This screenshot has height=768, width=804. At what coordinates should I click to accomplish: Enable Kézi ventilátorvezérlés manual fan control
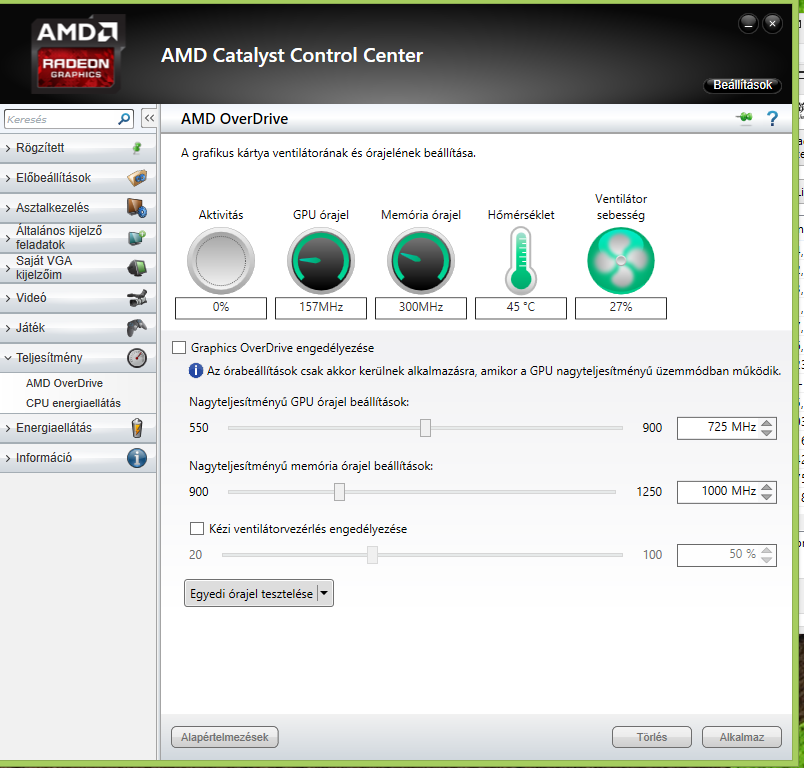pos(197,529)
